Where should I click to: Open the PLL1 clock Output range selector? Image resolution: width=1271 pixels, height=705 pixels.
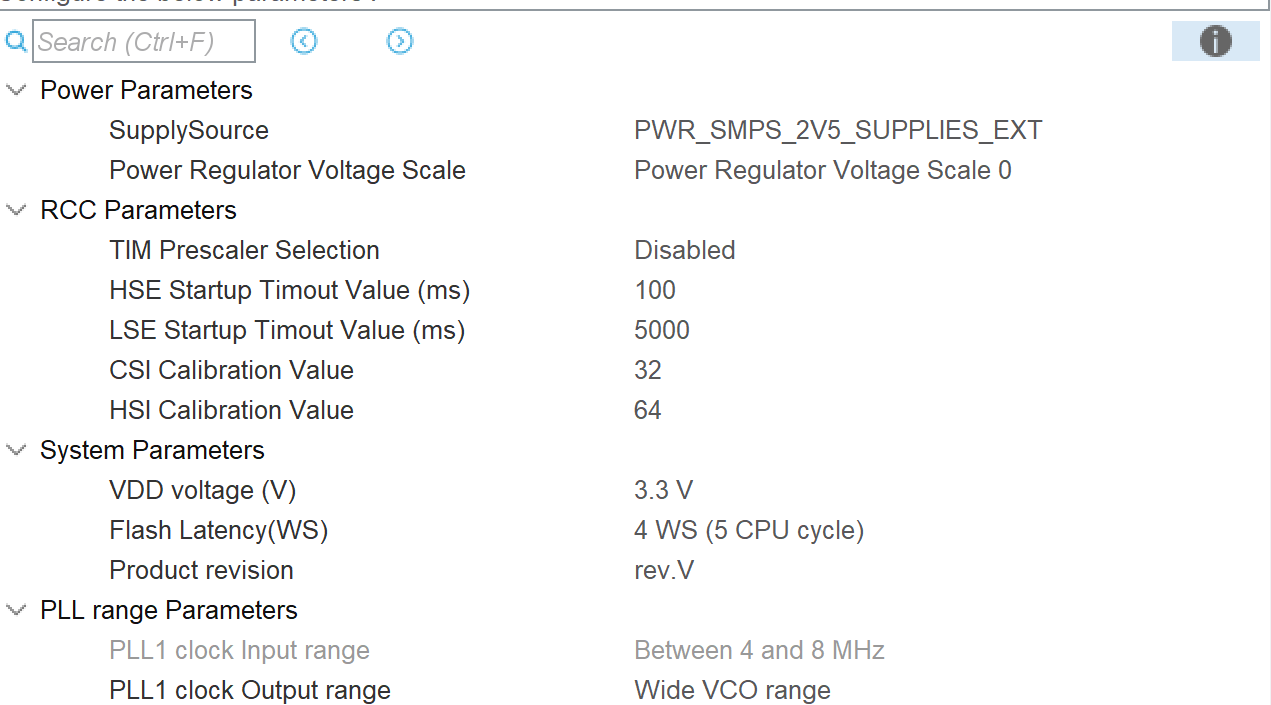[731, 690]
